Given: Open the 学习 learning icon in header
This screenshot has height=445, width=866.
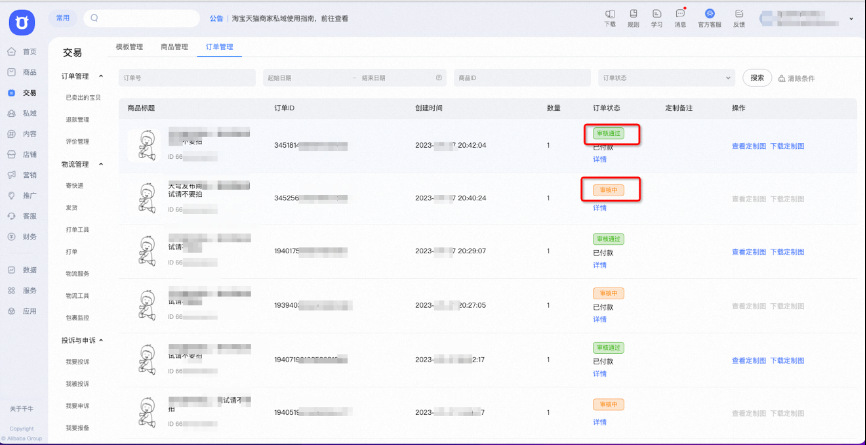Looking at the screenshot, I should [657, 18].
